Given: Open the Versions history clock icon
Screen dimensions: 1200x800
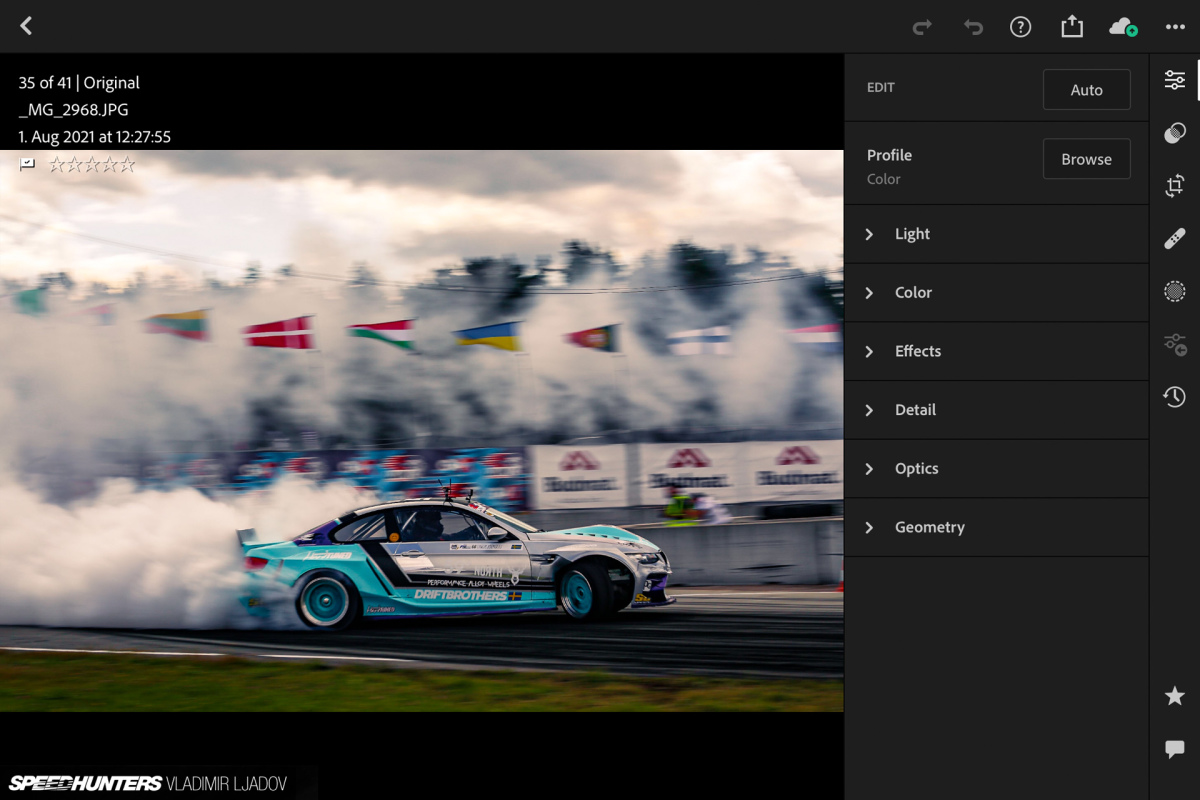Looking at the screenshot, I should click(1175, 397).
